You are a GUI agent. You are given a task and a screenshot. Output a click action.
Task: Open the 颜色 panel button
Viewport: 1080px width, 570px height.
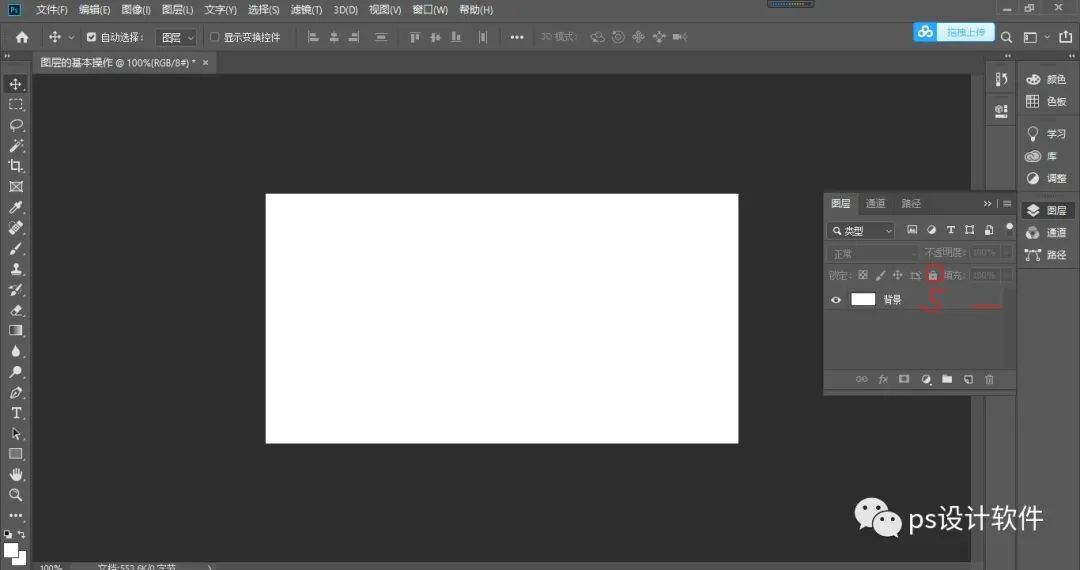pos(1046,79)
